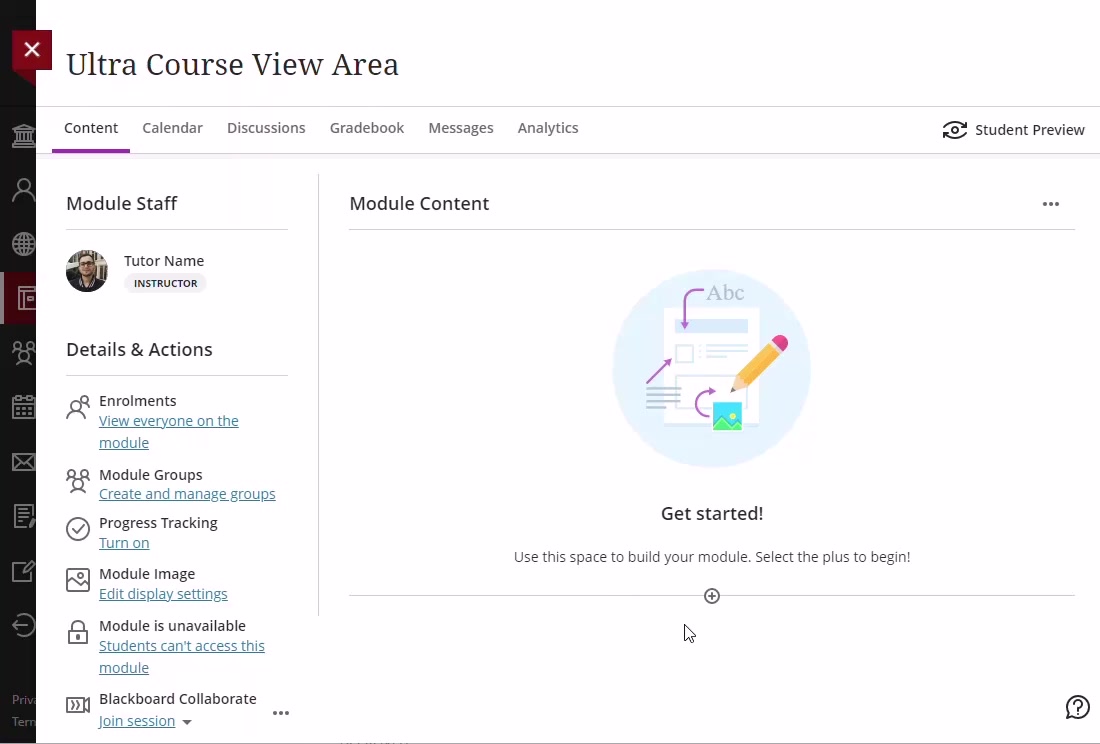The width and height of the screenshot is (1100, 744).
Task: Open Messages via the envelope icon
Action: (x=22, y=462)
